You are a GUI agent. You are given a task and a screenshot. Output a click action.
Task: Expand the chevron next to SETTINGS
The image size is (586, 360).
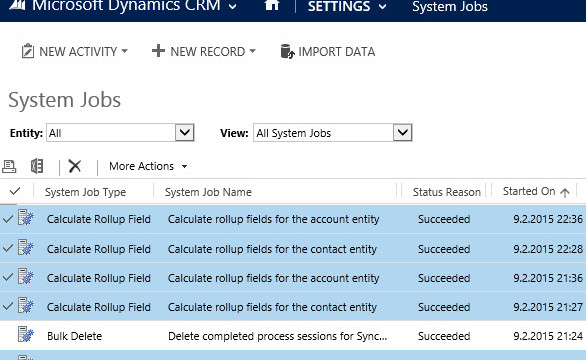click(x=382, y=6)
